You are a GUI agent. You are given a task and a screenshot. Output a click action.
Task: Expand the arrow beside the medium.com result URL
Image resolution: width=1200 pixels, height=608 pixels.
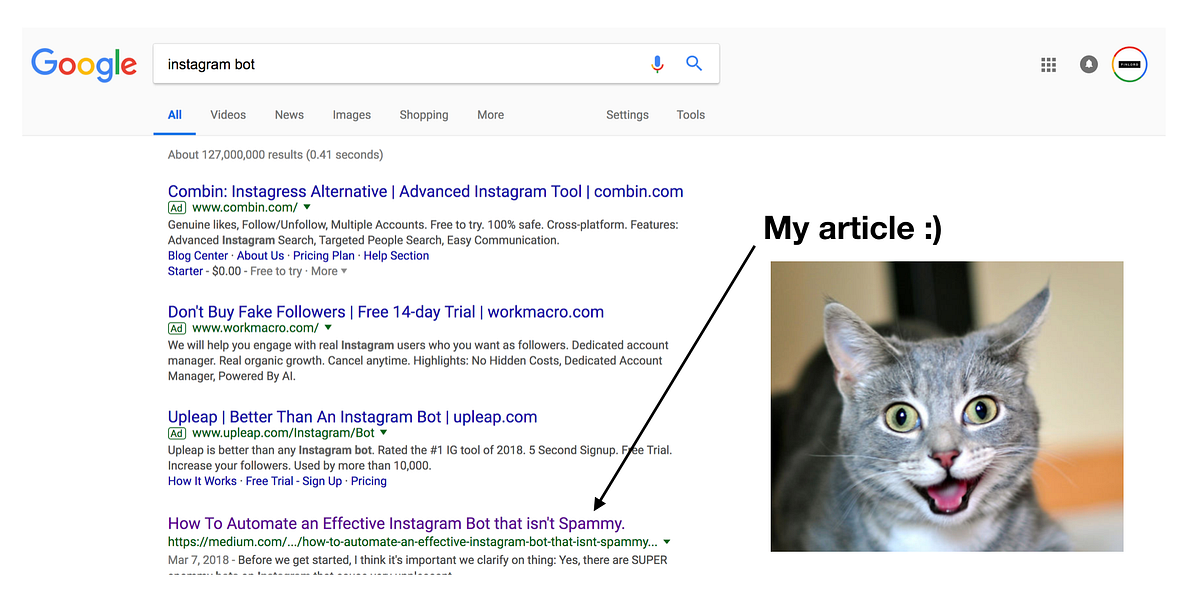[x=667, y=541]
